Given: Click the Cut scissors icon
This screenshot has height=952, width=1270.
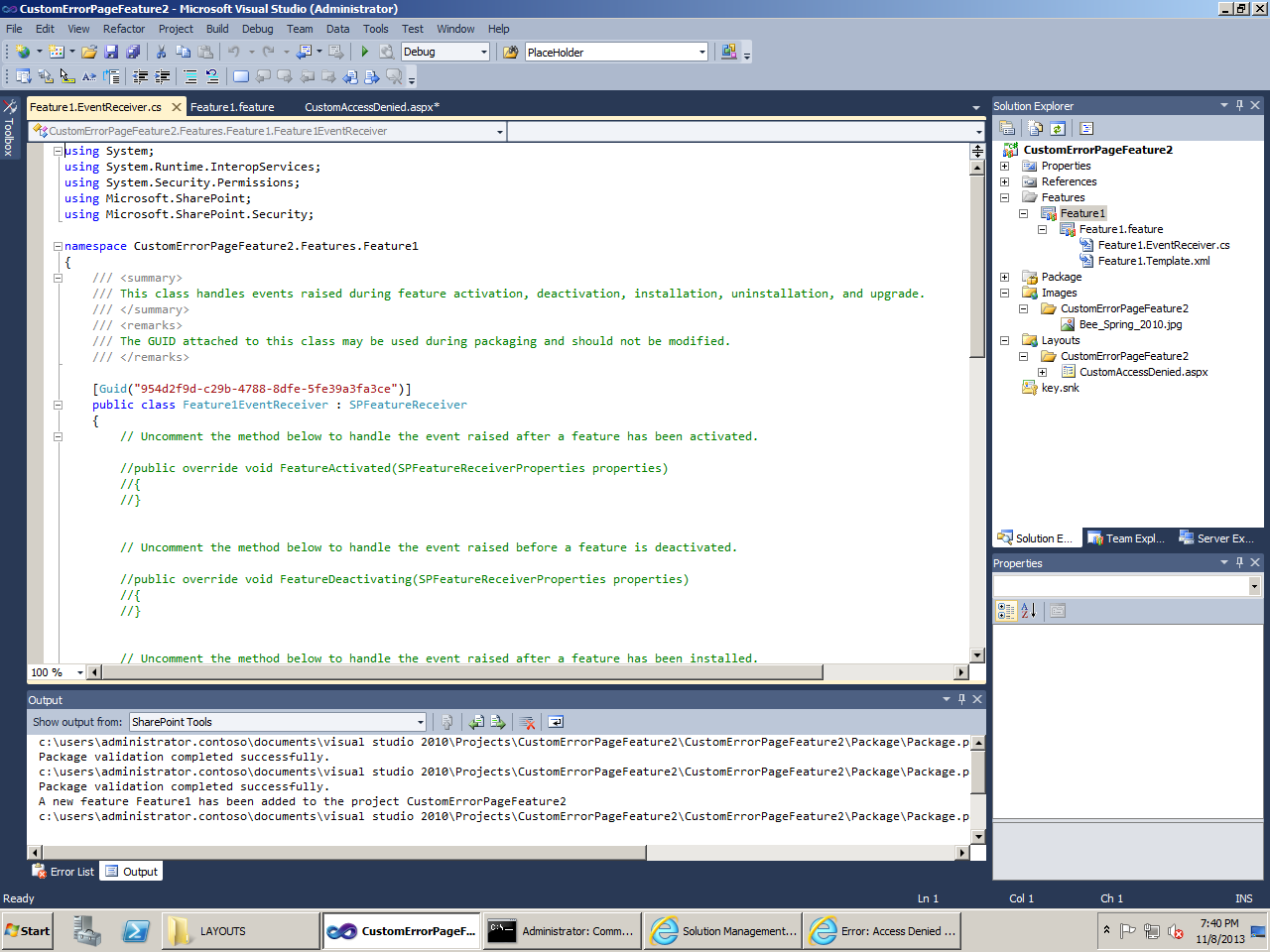Looking at the screenshot, I should click(x=162, y=52).
